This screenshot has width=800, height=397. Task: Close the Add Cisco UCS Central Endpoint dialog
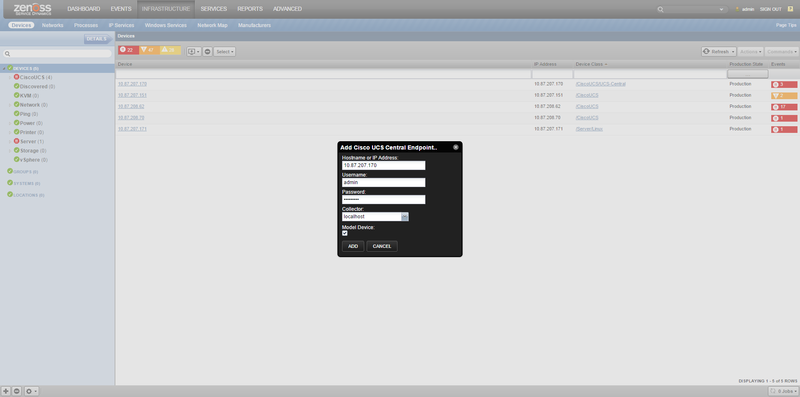coord(456,147)
